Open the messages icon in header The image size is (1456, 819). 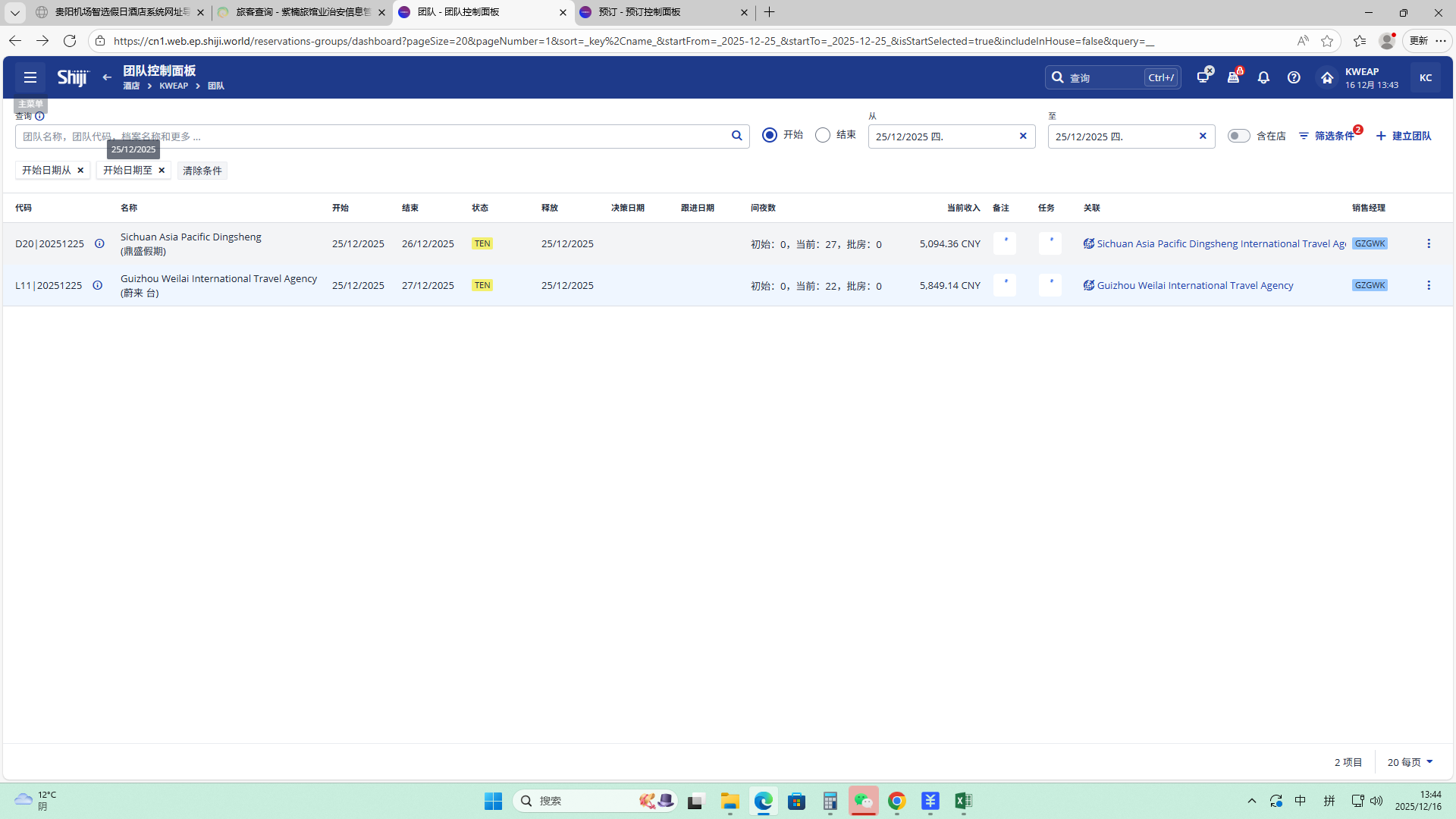pos(1203,77)
